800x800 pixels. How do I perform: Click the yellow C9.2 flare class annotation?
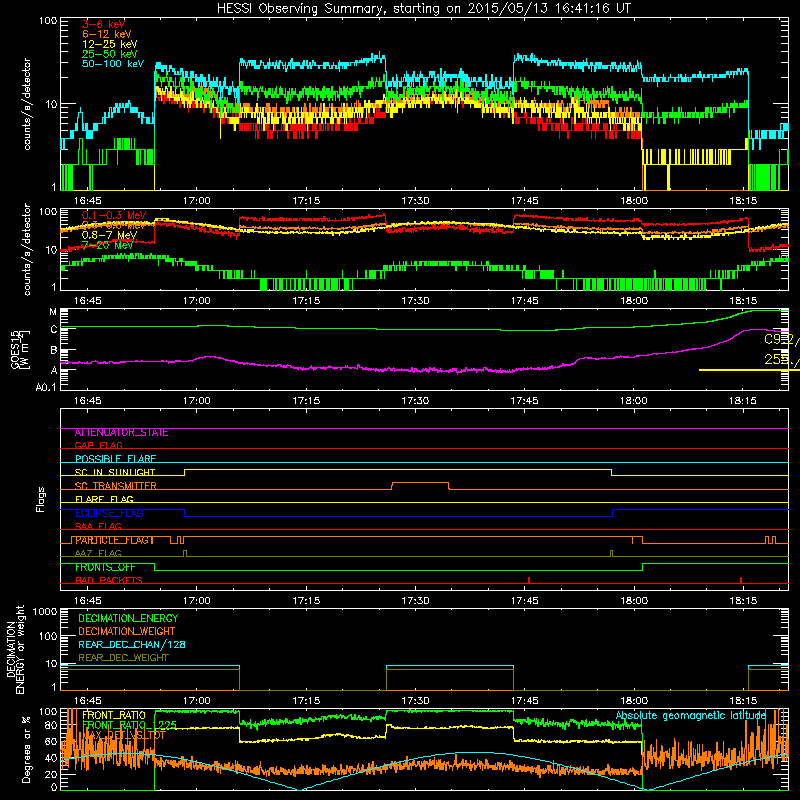(782, 339)
